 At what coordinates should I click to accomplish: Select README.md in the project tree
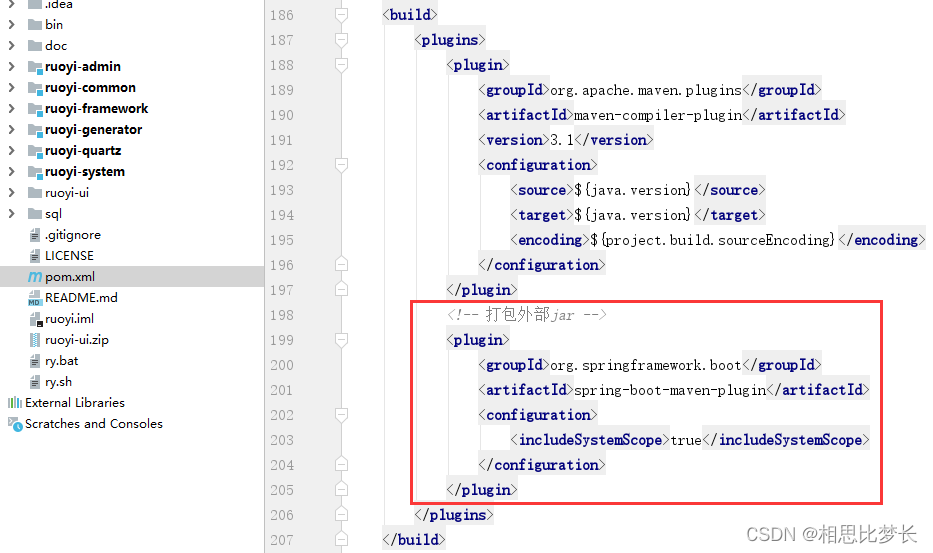81,298
